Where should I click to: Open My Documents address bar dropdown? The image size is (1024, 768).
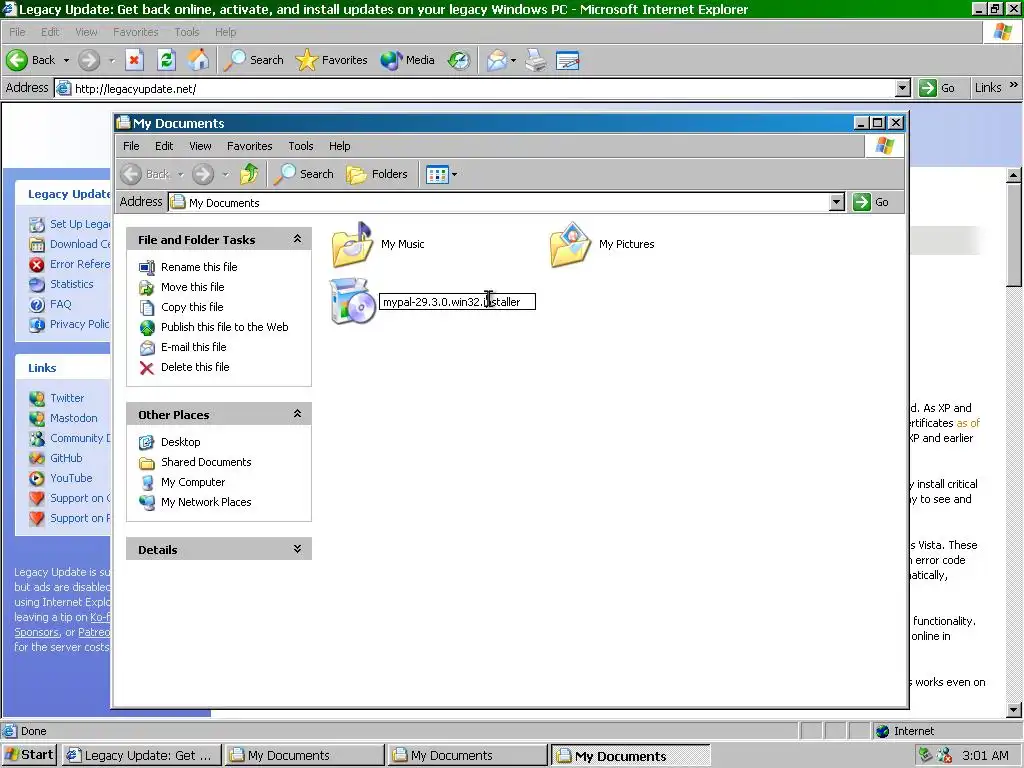pyautogui.click(x=837, y=202)
